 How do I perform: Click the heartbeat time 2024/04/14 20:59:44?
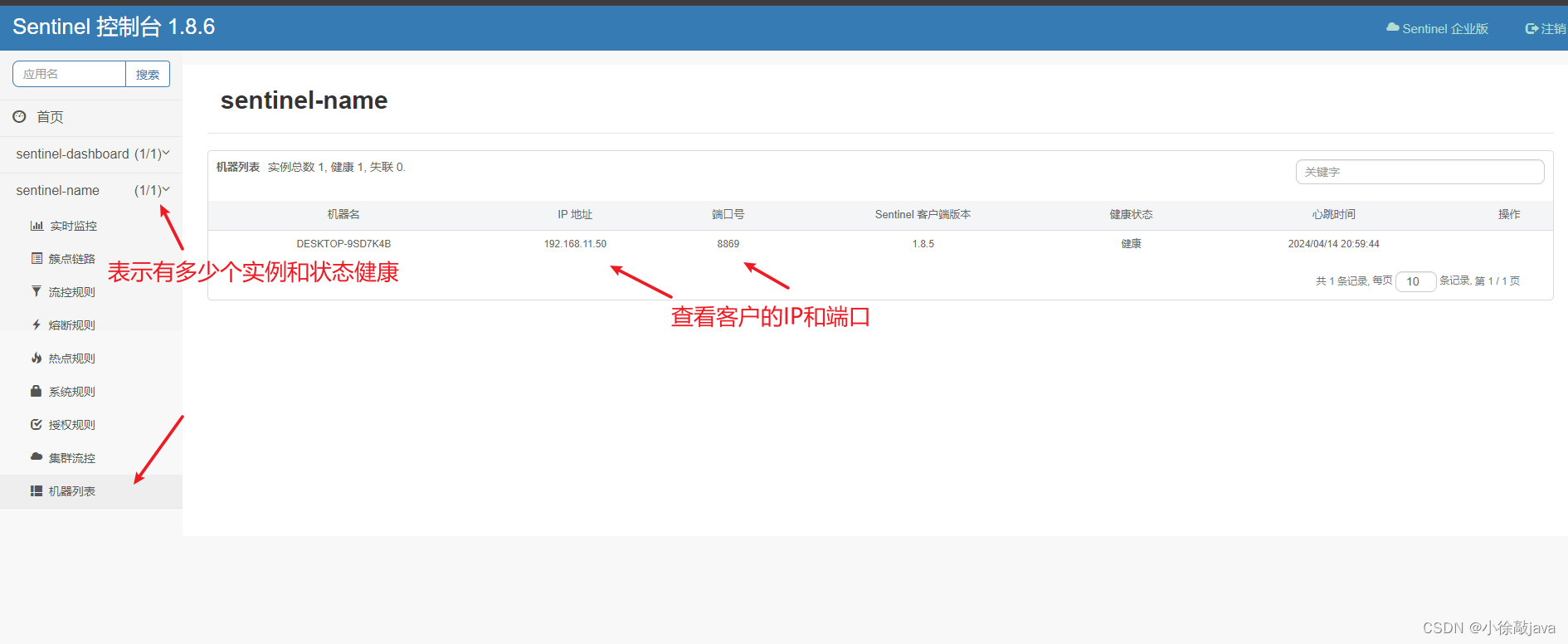(x=1333, y=244)
